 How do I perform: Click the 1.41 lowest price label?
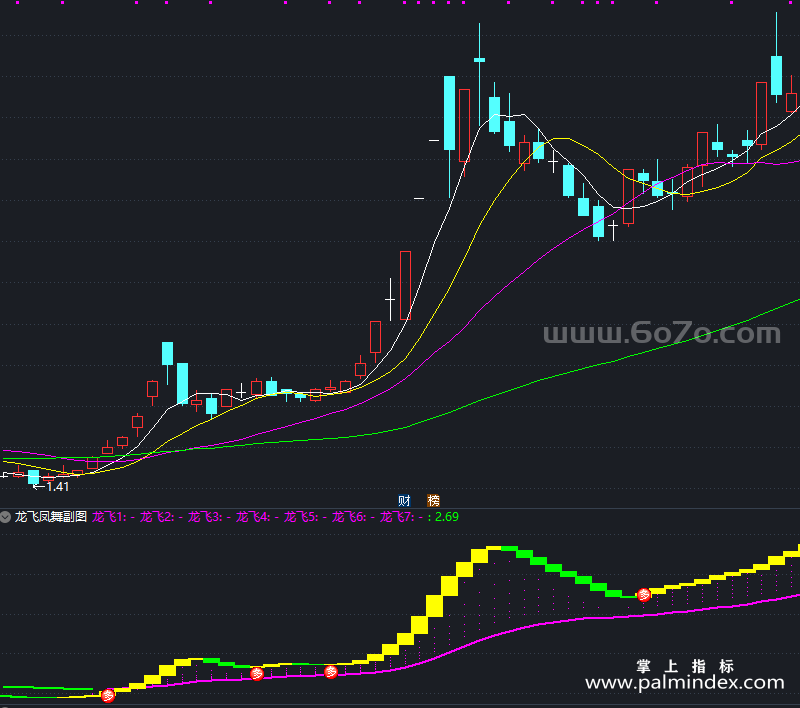tap(58, 487)
